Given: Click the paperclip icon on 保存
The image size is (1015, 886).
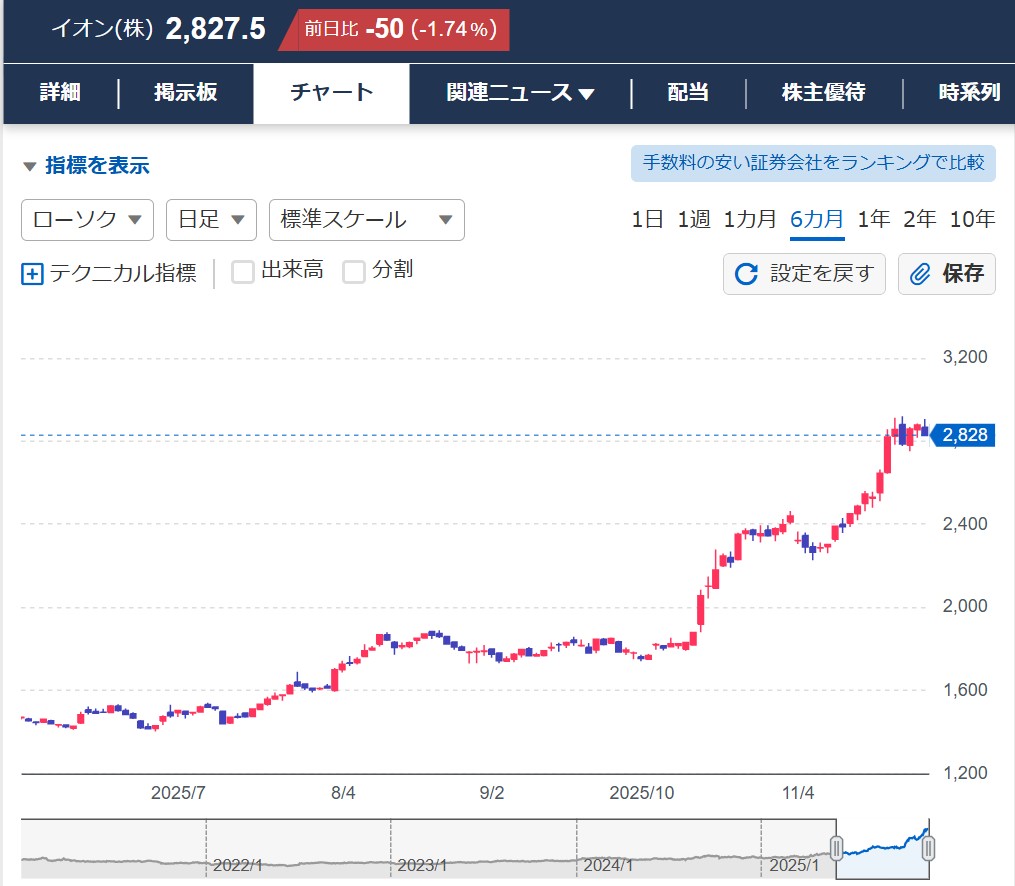Looking at the screenshot, I should (920, 274).
